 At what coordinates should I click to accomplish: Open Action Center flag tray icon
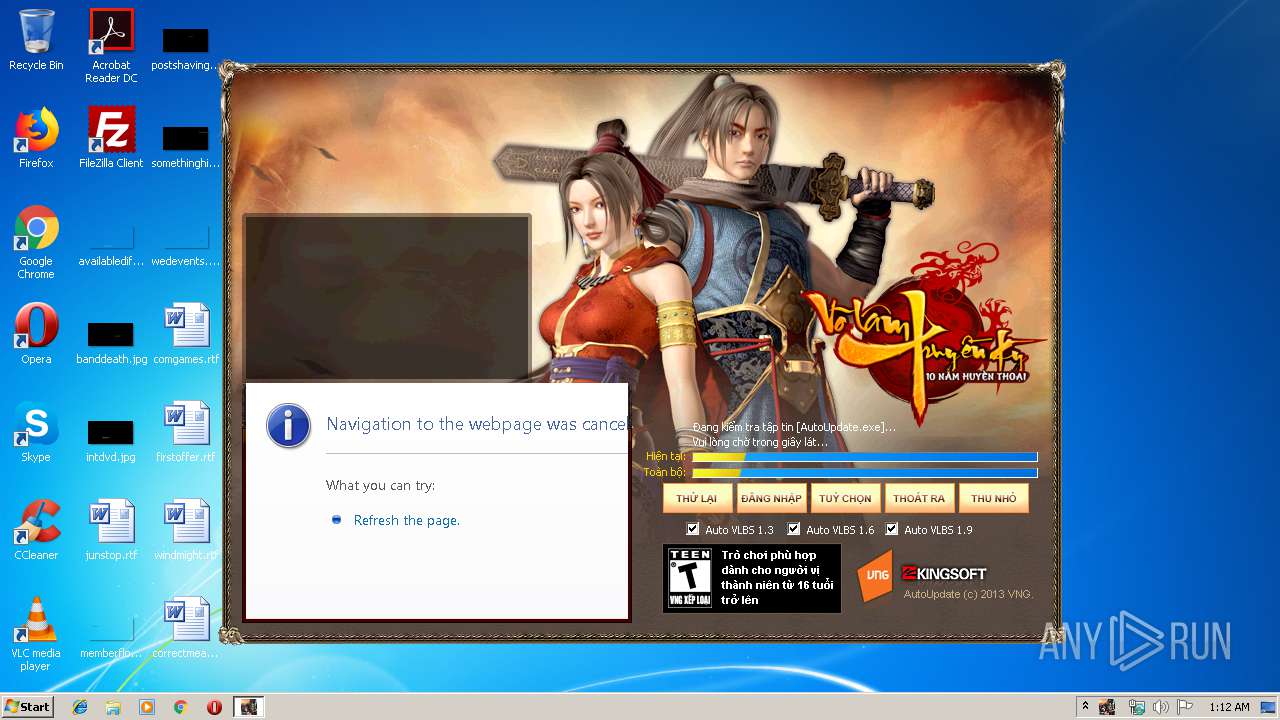[1184, 707]
